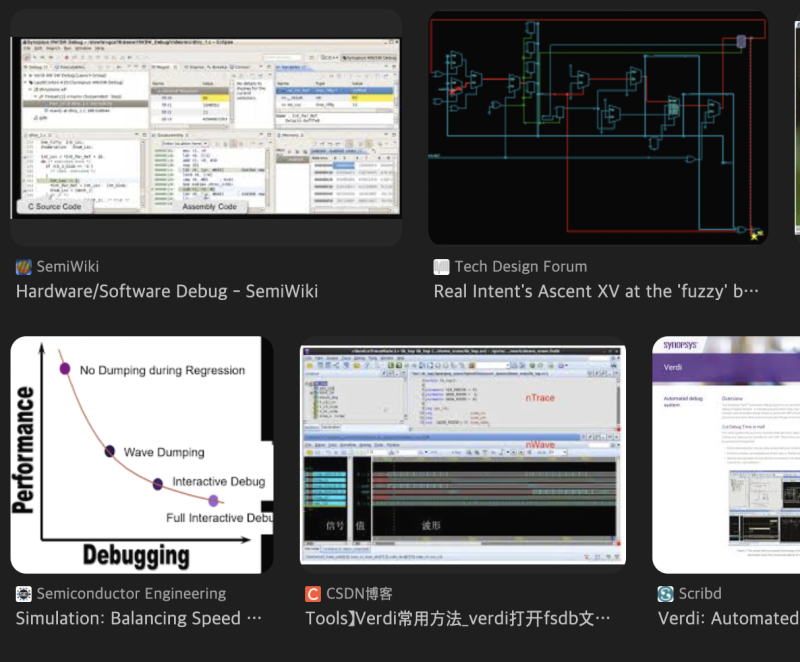
Task: Expand the tb_top node in nTrace
Action: 308,384
